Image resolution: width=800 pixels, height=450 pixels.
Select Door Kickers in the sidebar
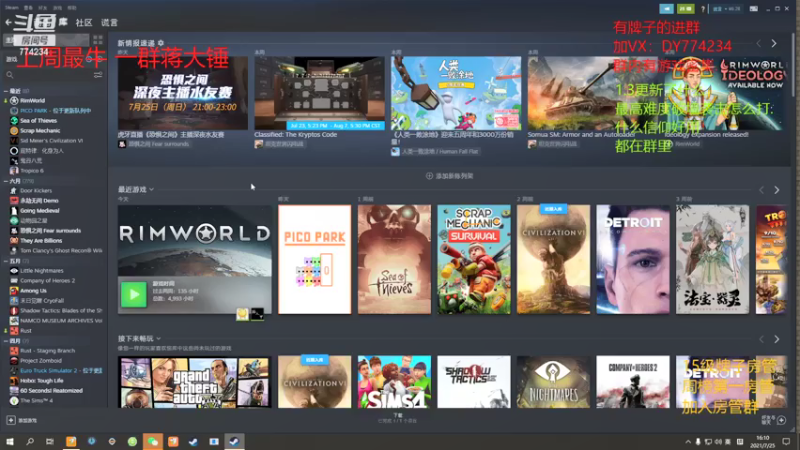point(36,190)
